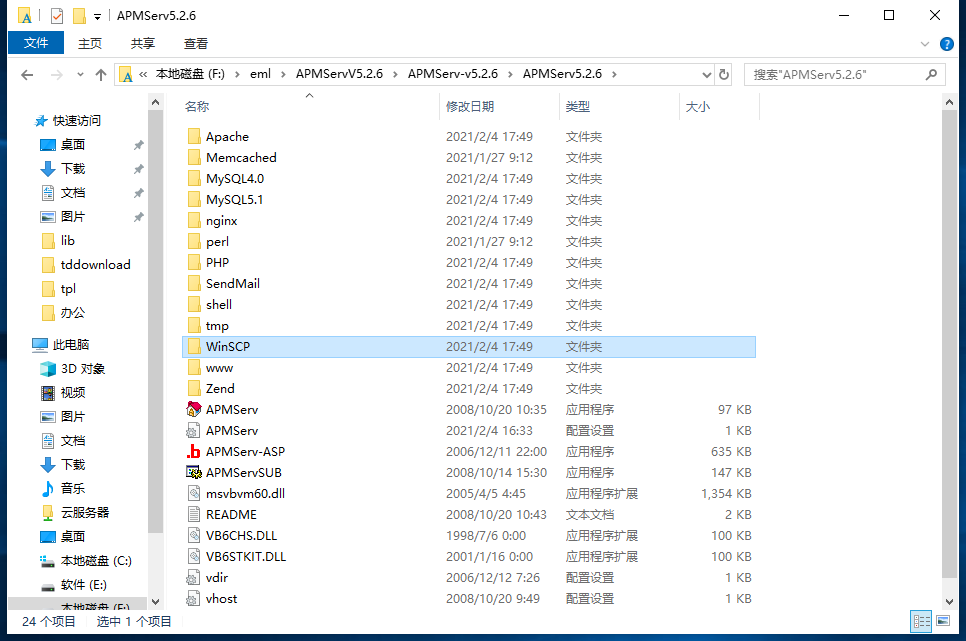Open address bar history dropdown
The height and width of the screenshot is (641, 966).
click(707, 75)
